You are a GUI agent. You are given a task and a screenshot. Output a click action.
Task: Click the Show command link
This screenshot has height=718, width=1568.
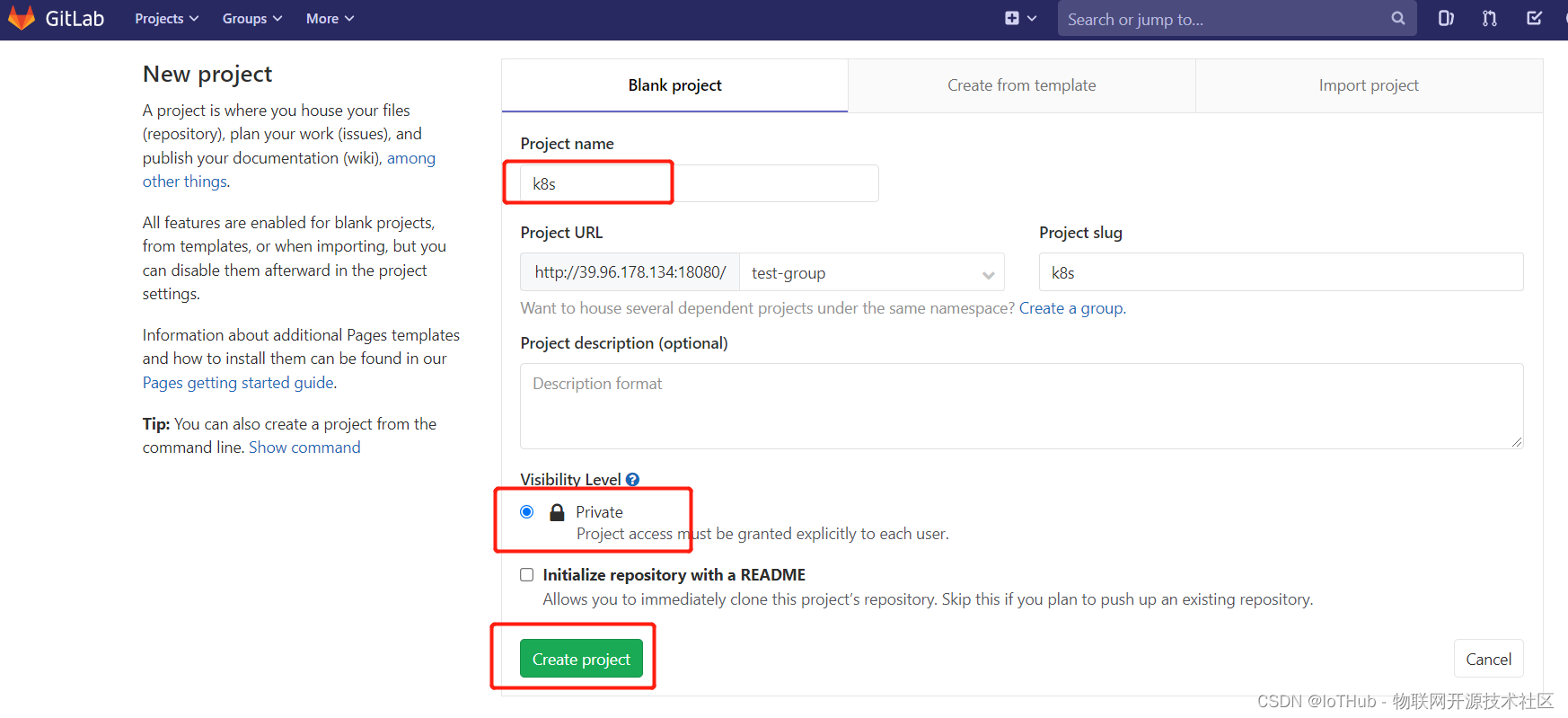[x=304, y=448]
